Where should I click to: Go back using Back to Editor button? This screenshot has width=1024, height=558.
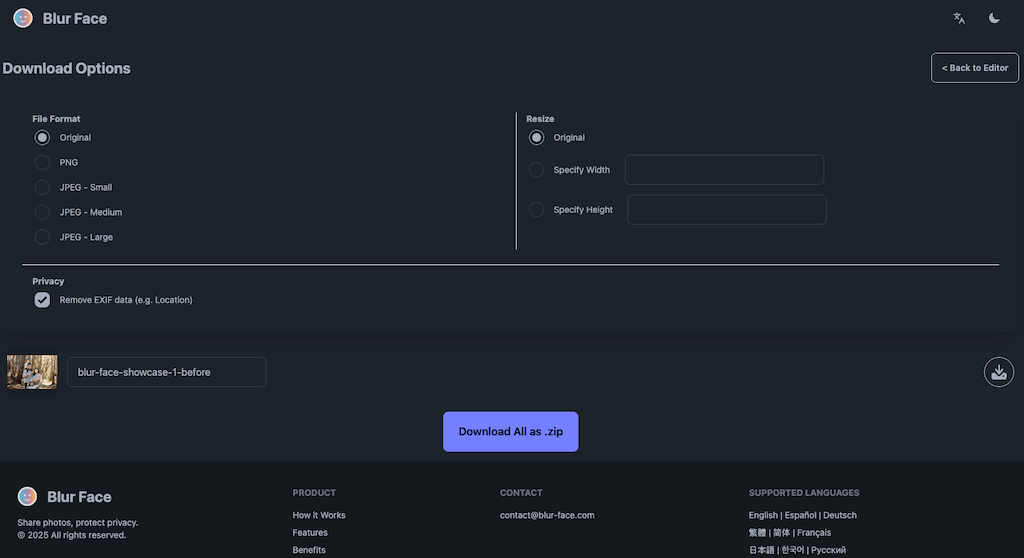[974, 68]
